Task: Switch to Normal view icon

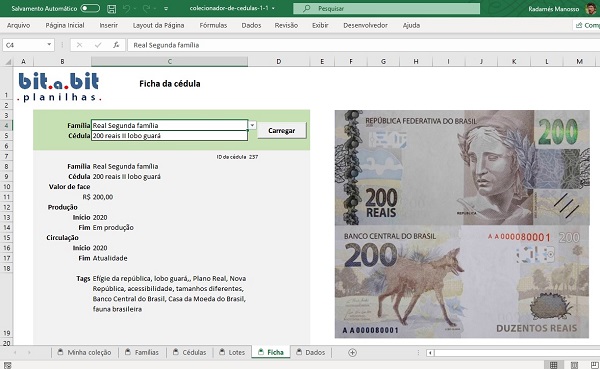Action: point(553,365)
